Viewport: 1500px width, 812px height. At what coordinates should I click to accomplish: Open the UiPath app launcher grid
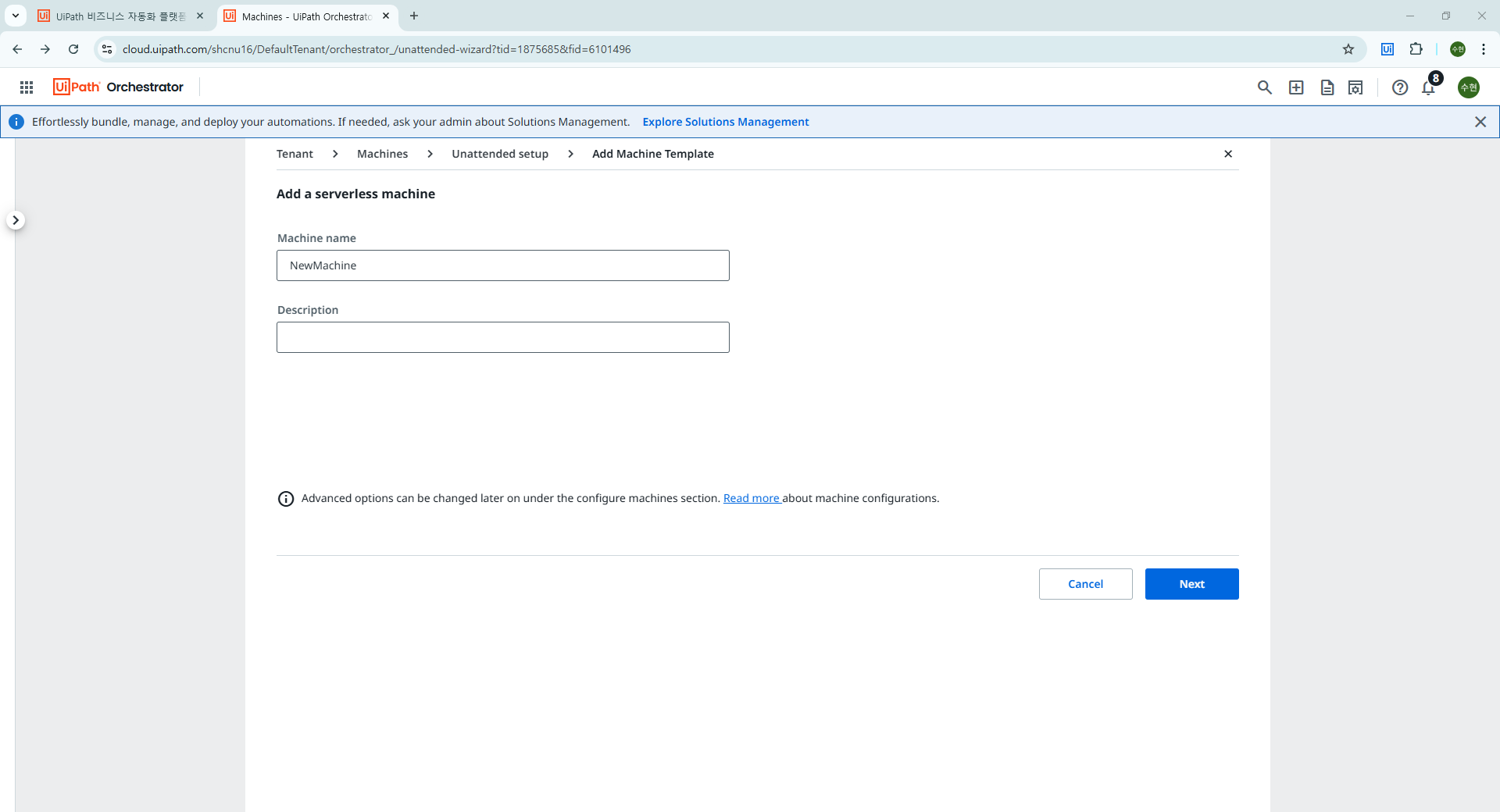pos(27,87)
